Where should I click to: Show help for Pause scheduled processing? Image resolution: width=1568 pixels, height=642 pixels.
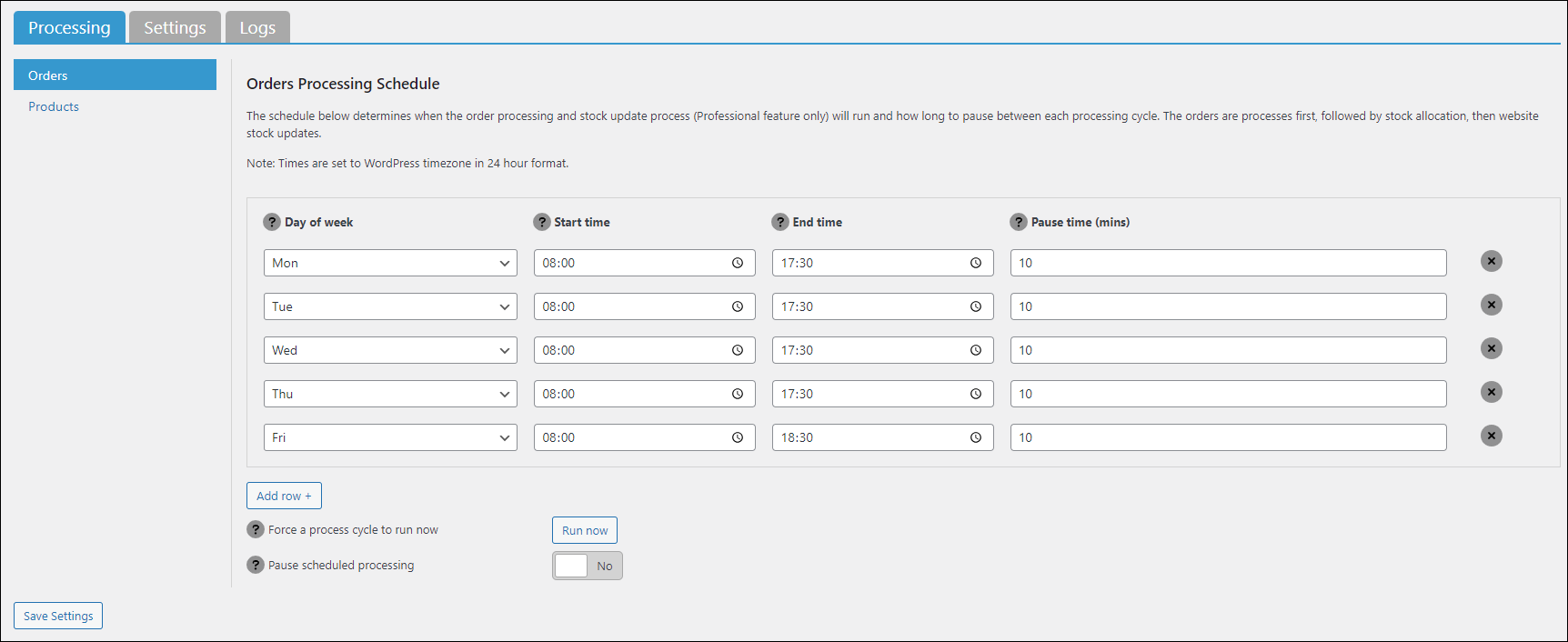point(256,565)
